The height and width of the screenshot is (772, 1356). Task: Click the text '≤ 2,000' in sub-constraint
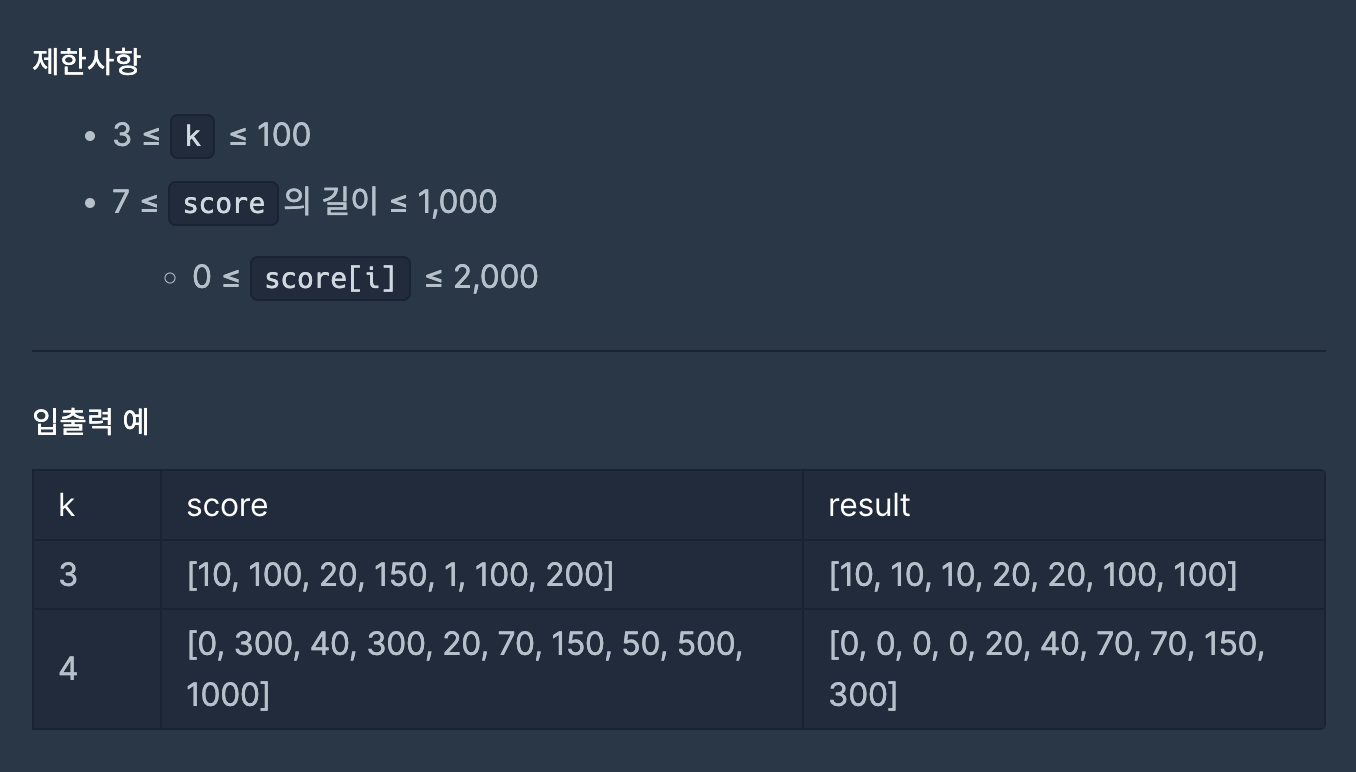pos(482,277)
